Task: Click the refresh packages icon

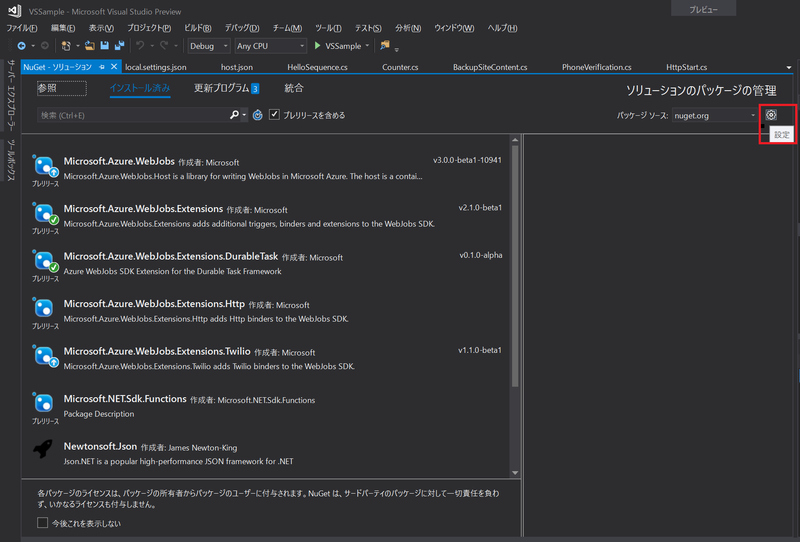Action: coord(258,115)
